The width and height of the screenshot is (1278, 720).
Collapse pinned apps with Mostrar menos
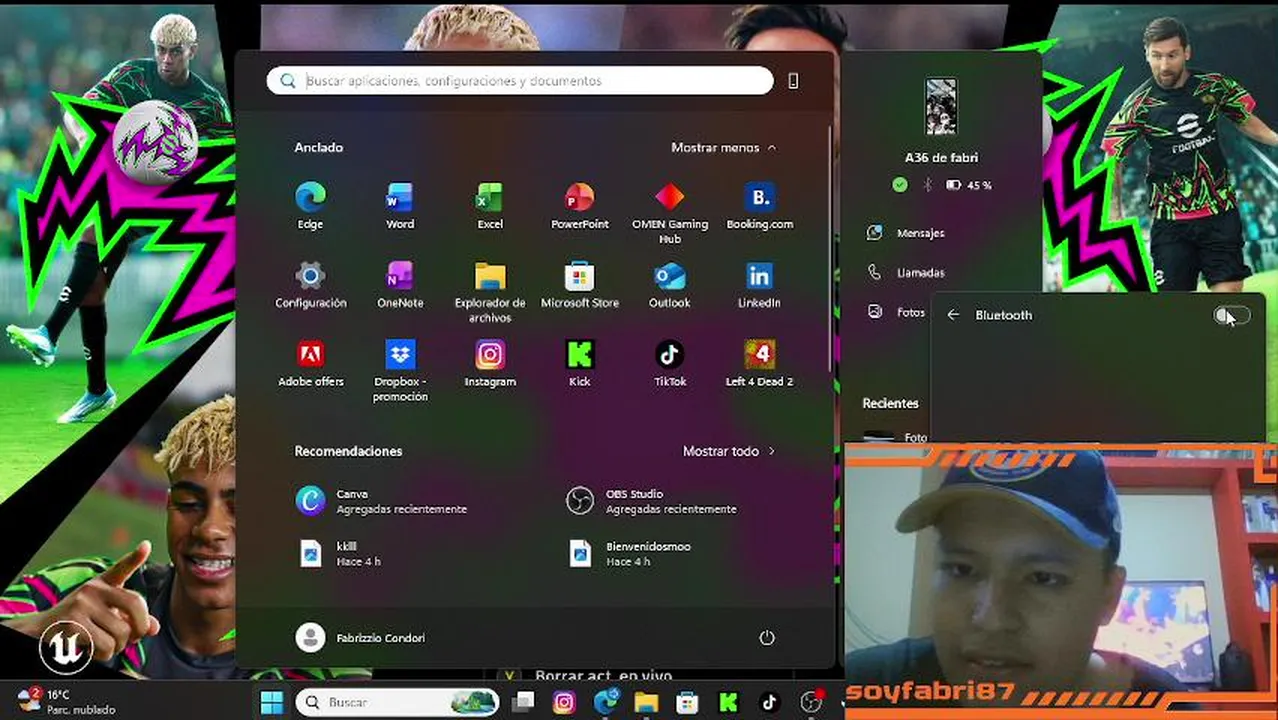pos(724,147)
